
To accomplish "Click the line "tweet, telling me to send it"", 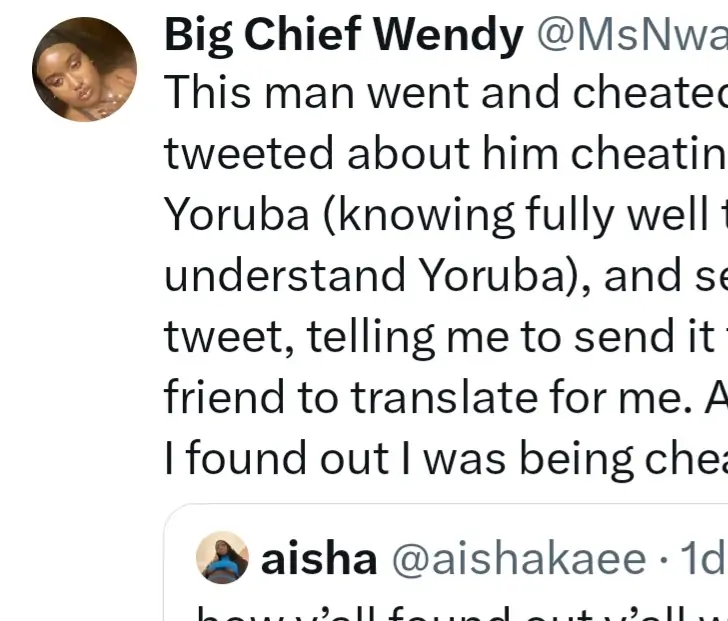I will point(445,336).
